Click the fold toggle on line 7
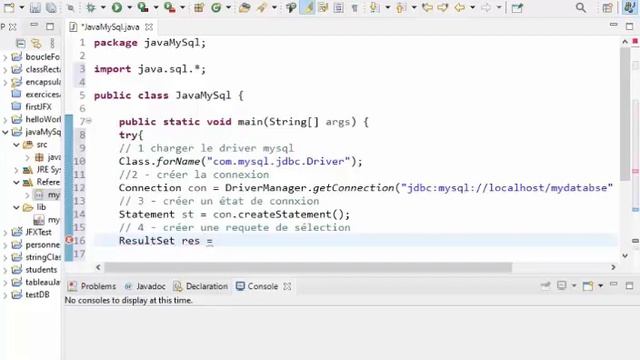The width and height of the screenshot is (640, 360). (x=89, y=120)
